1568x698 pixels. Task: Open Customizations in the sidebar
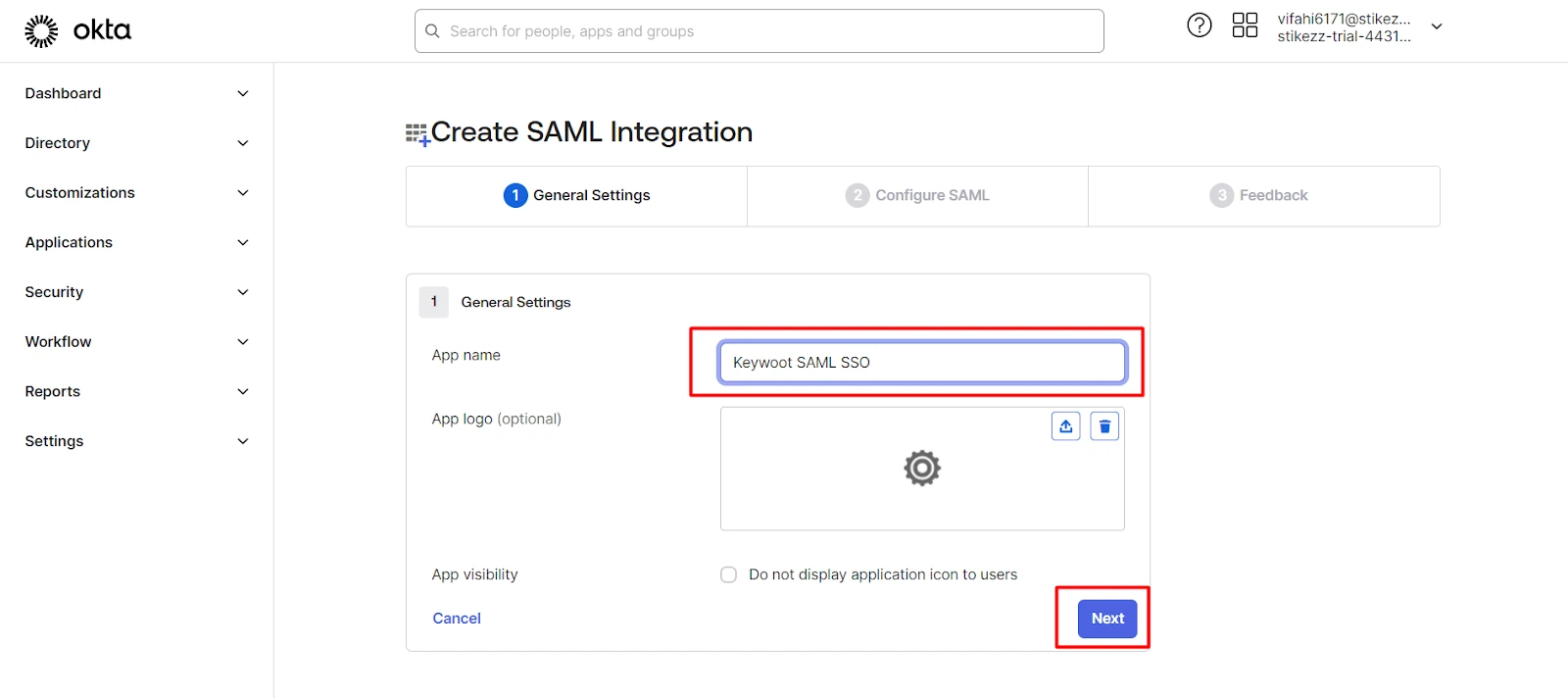coord(79,193)
